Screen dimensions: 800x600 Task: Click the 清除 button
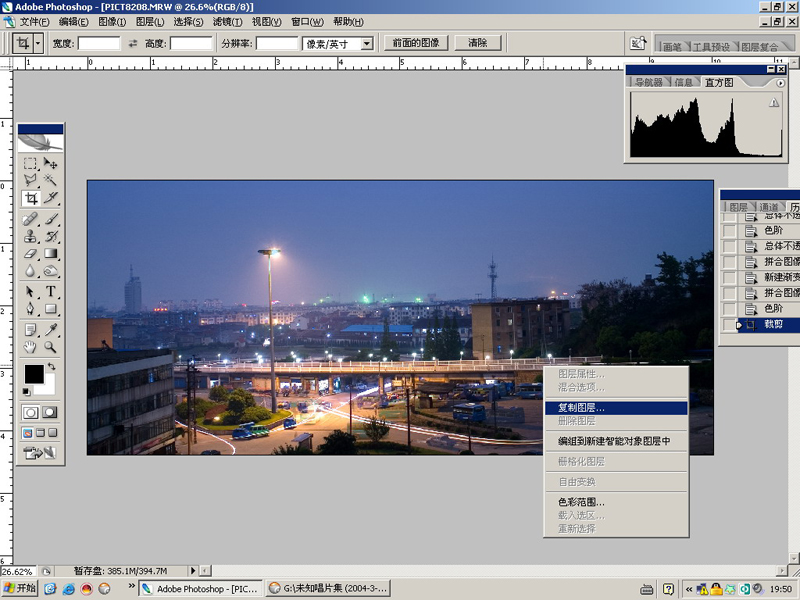pos(478,43)
